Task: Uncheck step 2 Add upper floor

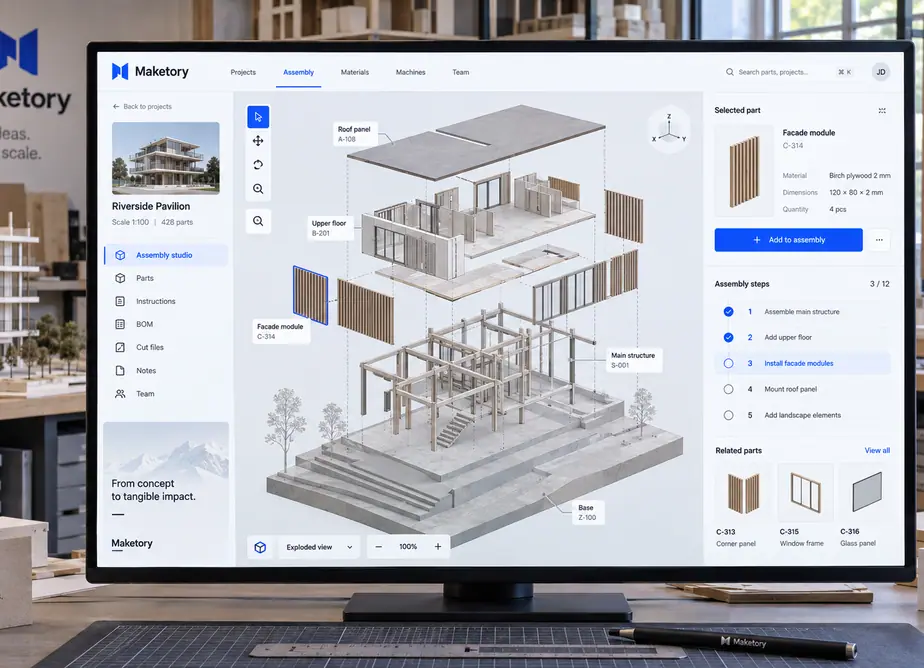Action: point(728,338)
